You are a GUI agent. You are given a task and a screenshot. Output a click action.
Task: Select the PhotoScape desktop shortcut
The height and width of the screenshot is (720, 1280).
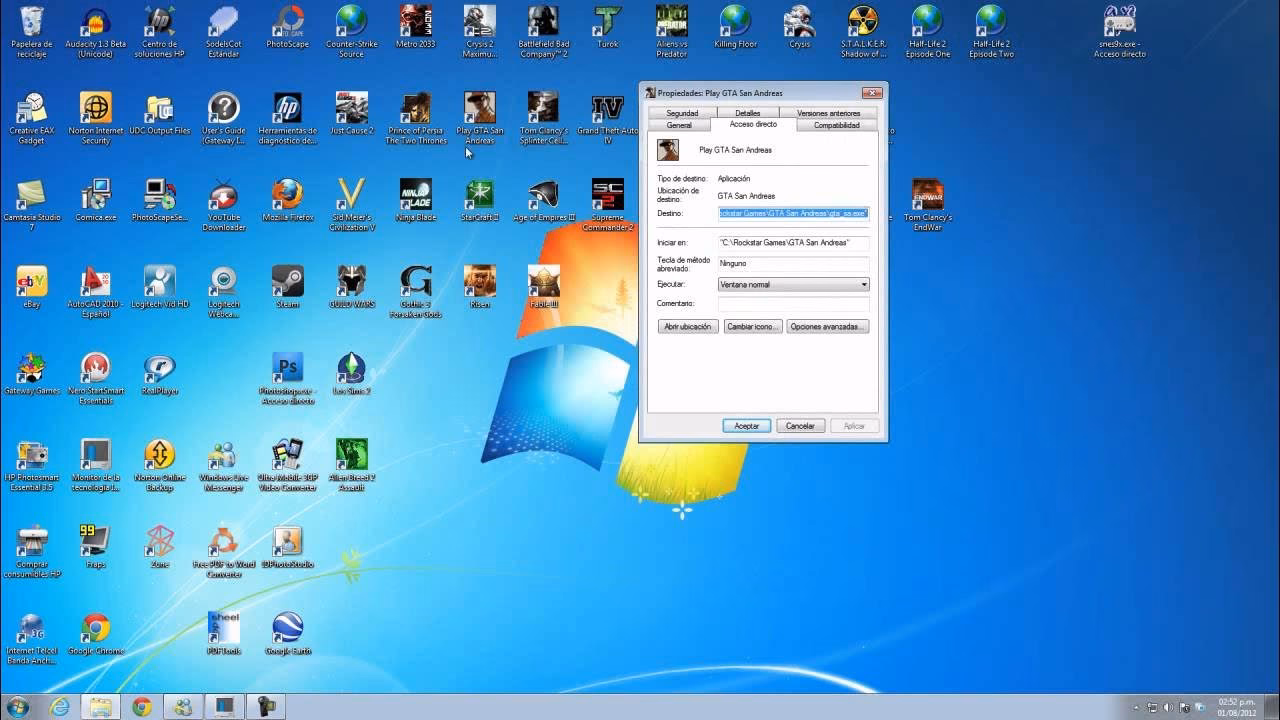point(287,27)
